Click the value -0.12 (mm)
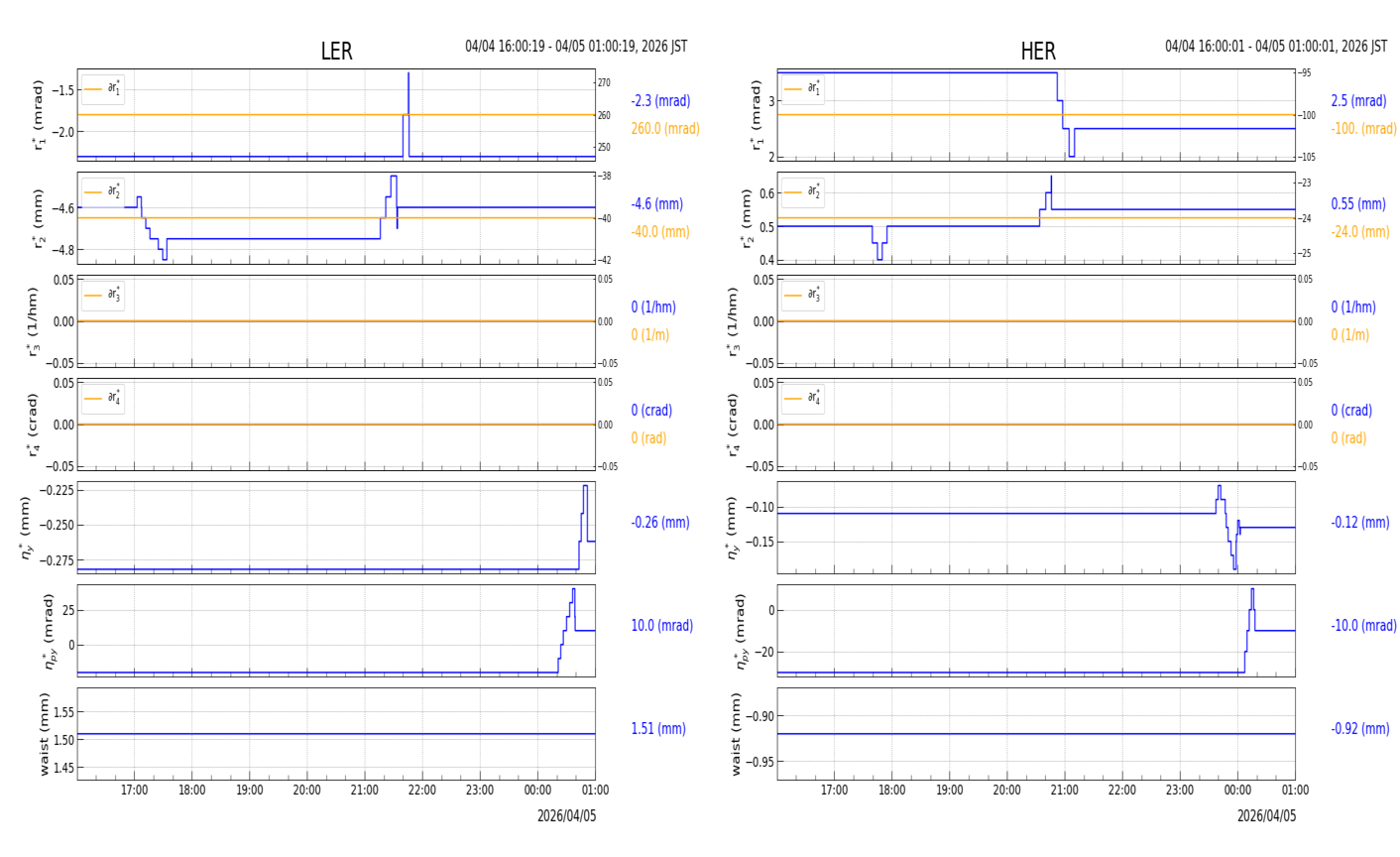The height and width of the screenshot is (857, 1400). (x=1360, y=523)
